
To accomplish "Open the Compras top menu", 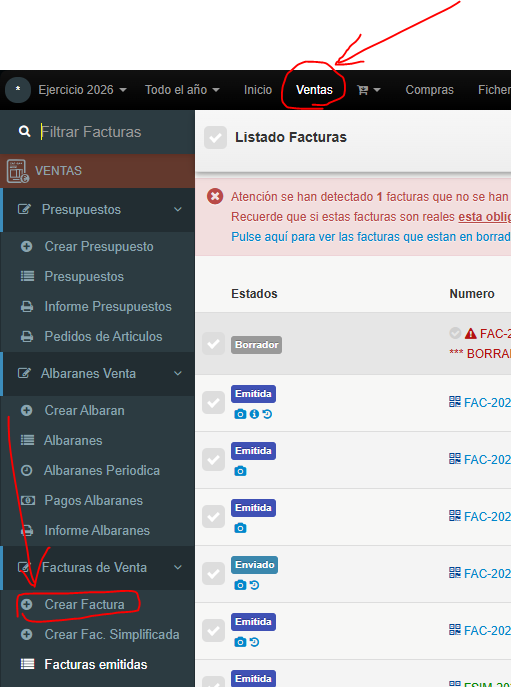I will (x=429, y=90).
